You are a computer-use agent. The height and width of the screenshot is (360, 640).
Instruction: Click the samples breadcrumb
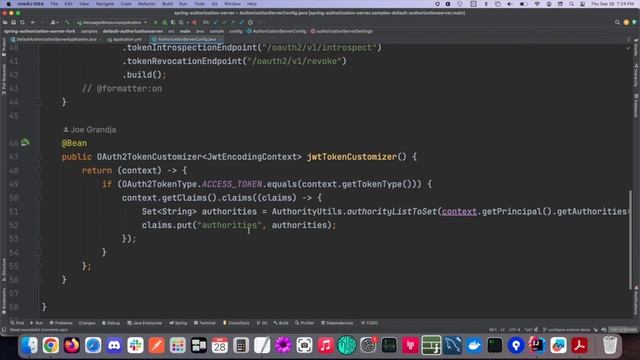click(89, 31)
